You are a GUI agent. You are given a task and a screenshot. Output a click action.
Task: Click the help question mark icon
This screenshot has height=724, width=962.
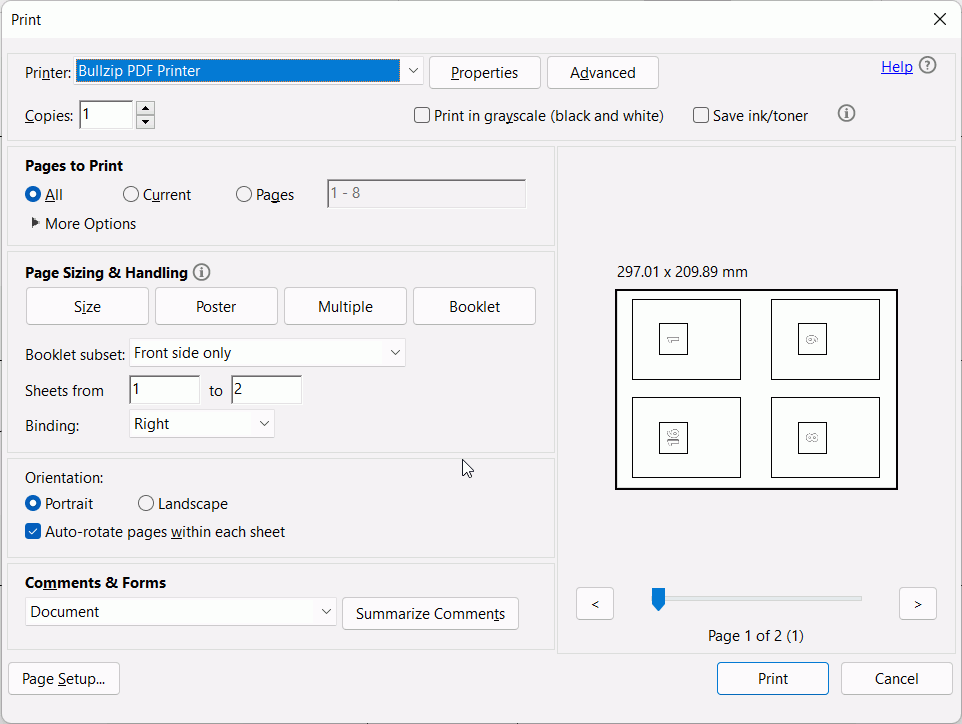point(928,65)
